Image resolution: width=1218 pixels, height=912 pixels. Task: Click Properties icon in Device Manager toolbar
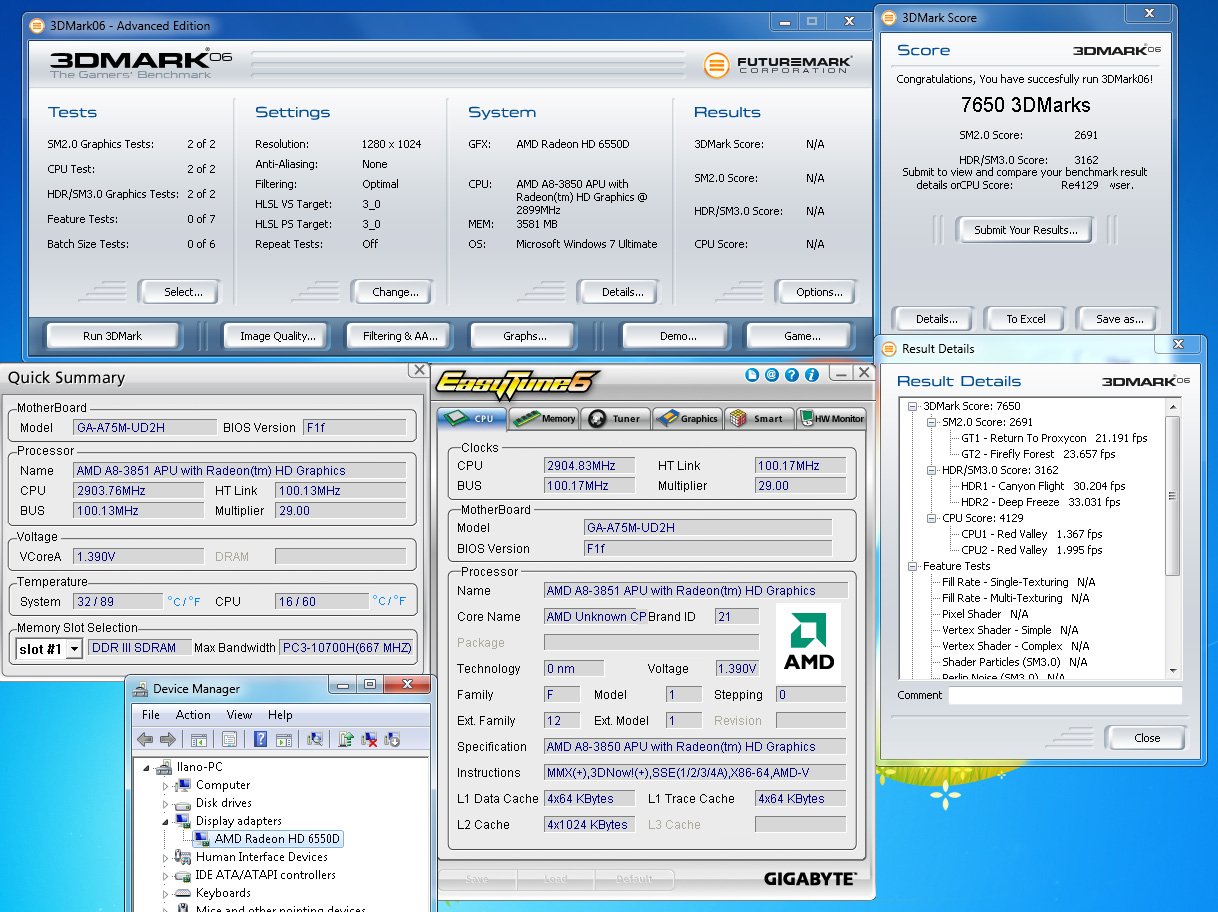pos(229,740)
